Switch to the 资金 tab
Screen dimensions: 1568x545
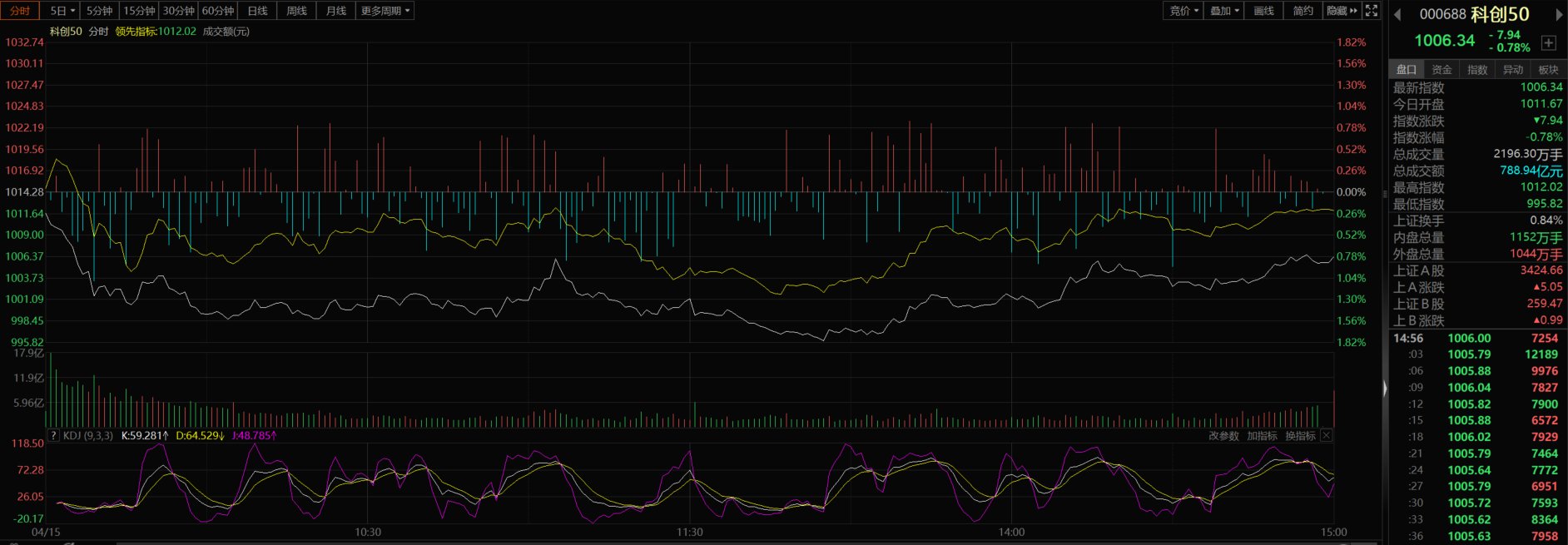pos(1441,70)
